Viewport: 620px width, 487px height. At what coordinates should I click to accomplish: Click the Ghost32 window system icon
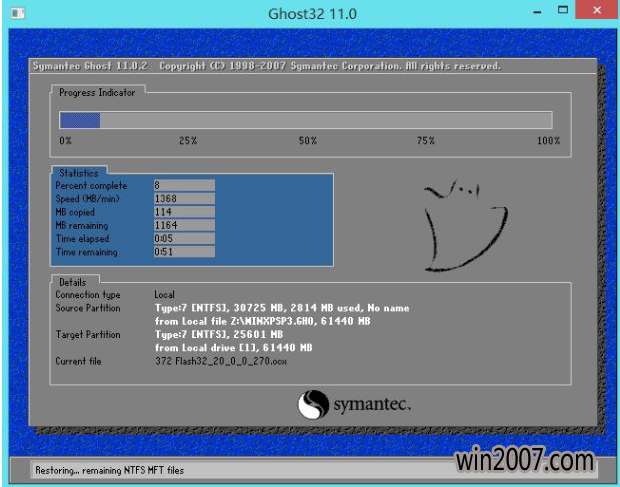[17, 13]
